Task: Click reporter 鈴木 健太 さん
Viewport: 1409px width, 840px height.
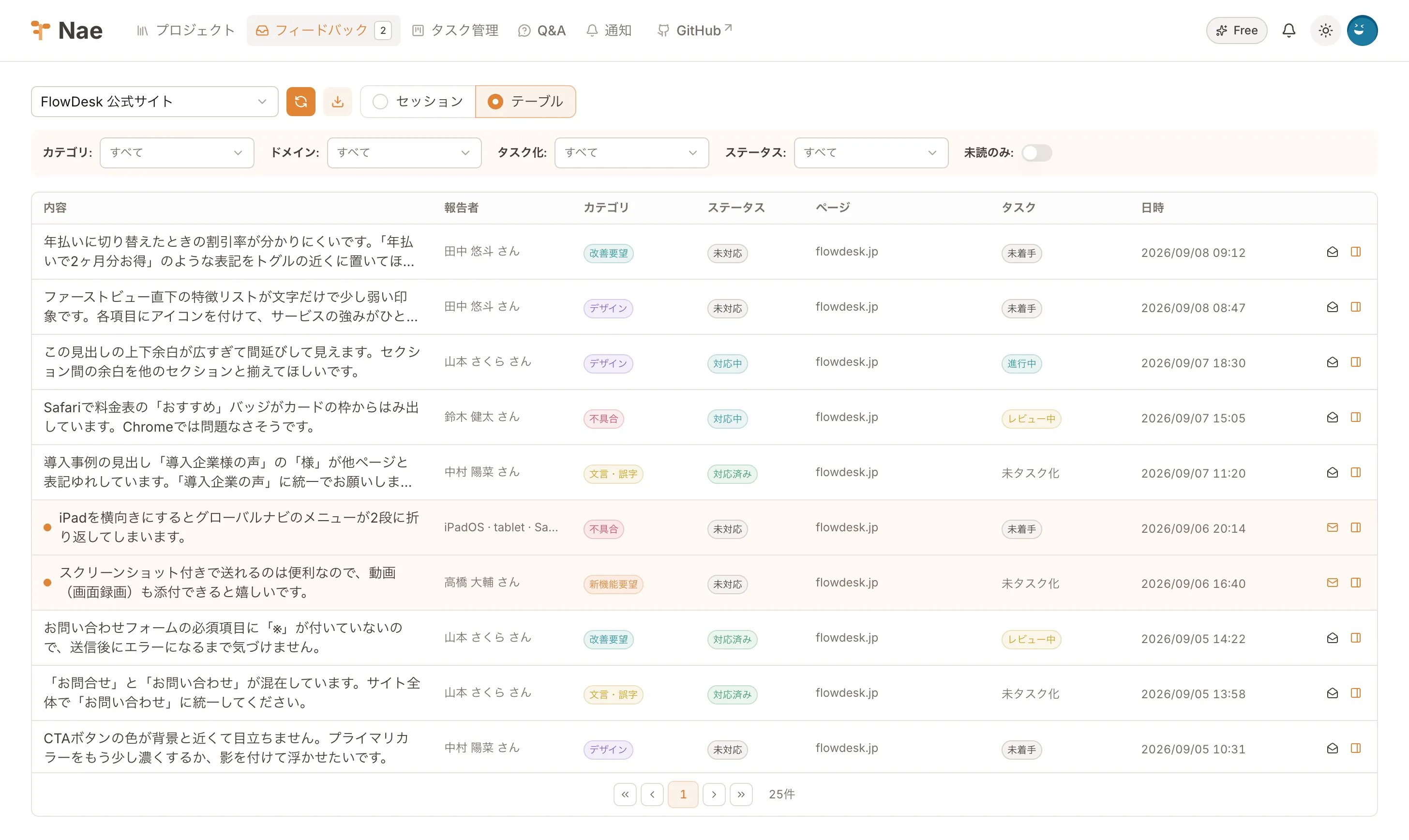Action: tap(481, 417)
